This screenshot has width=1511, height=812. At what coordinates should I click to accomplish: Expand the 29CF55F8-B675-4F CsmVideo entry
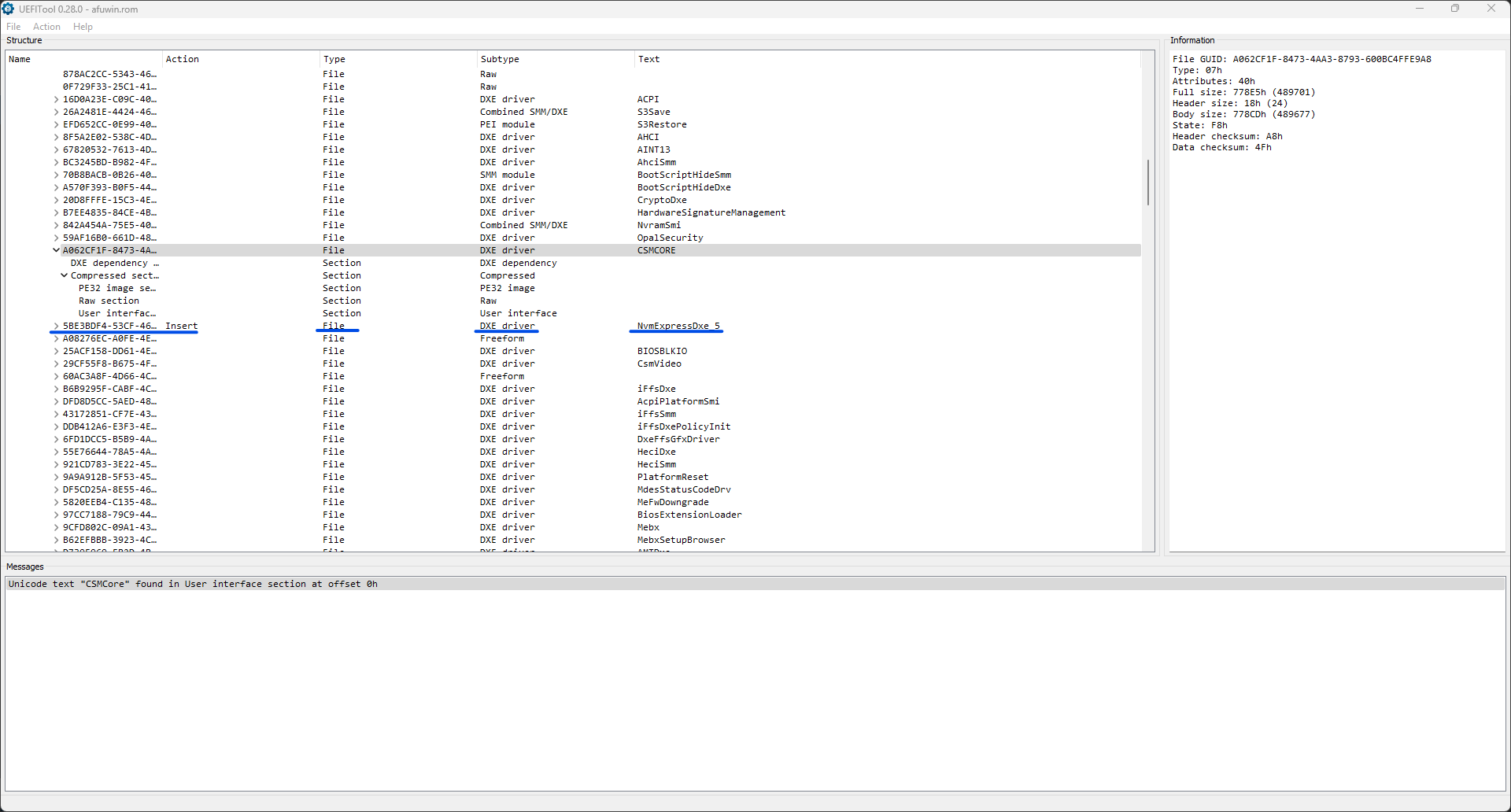(x=56, y=364)
